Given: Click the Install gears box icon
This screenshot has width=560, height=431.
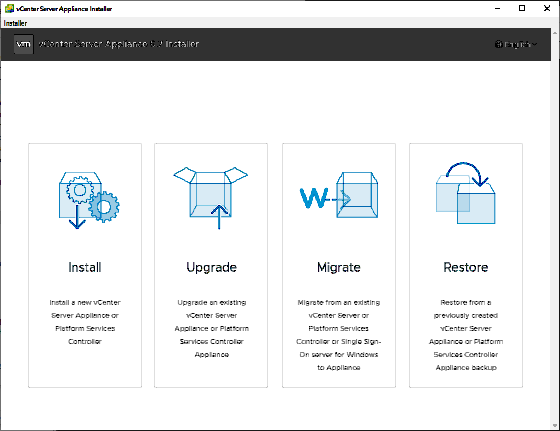Looking at the screenshot, I should (x=89, y=200).
